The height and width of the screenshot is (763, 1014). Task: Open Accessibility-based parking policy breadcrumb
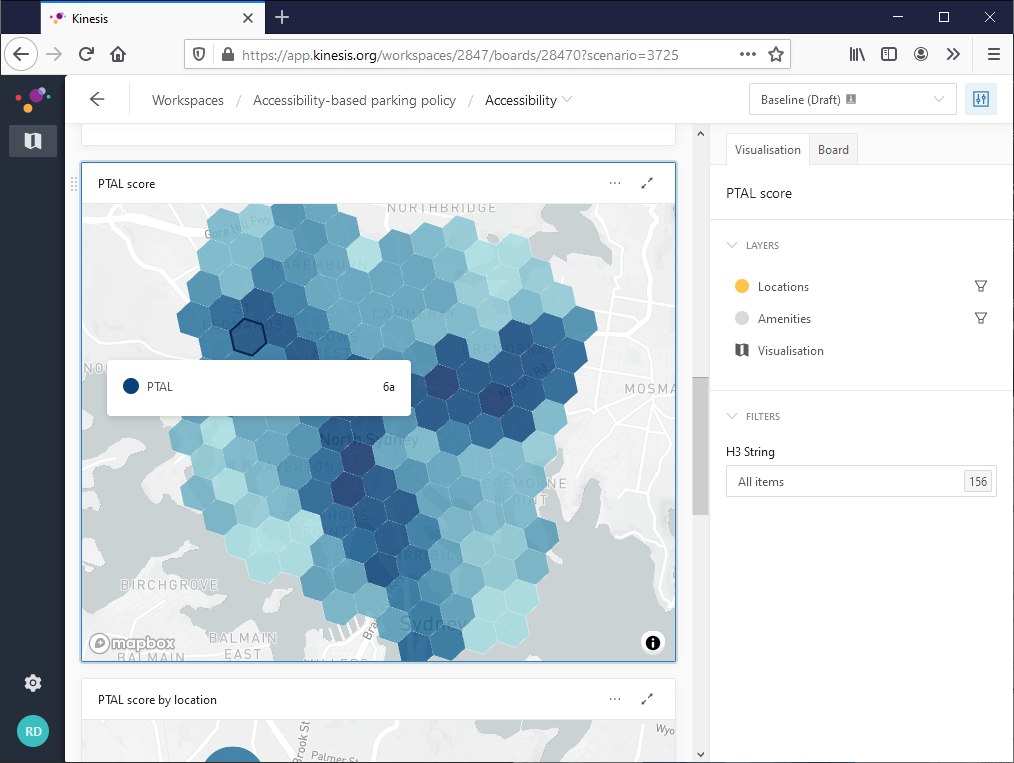[354, 100]
